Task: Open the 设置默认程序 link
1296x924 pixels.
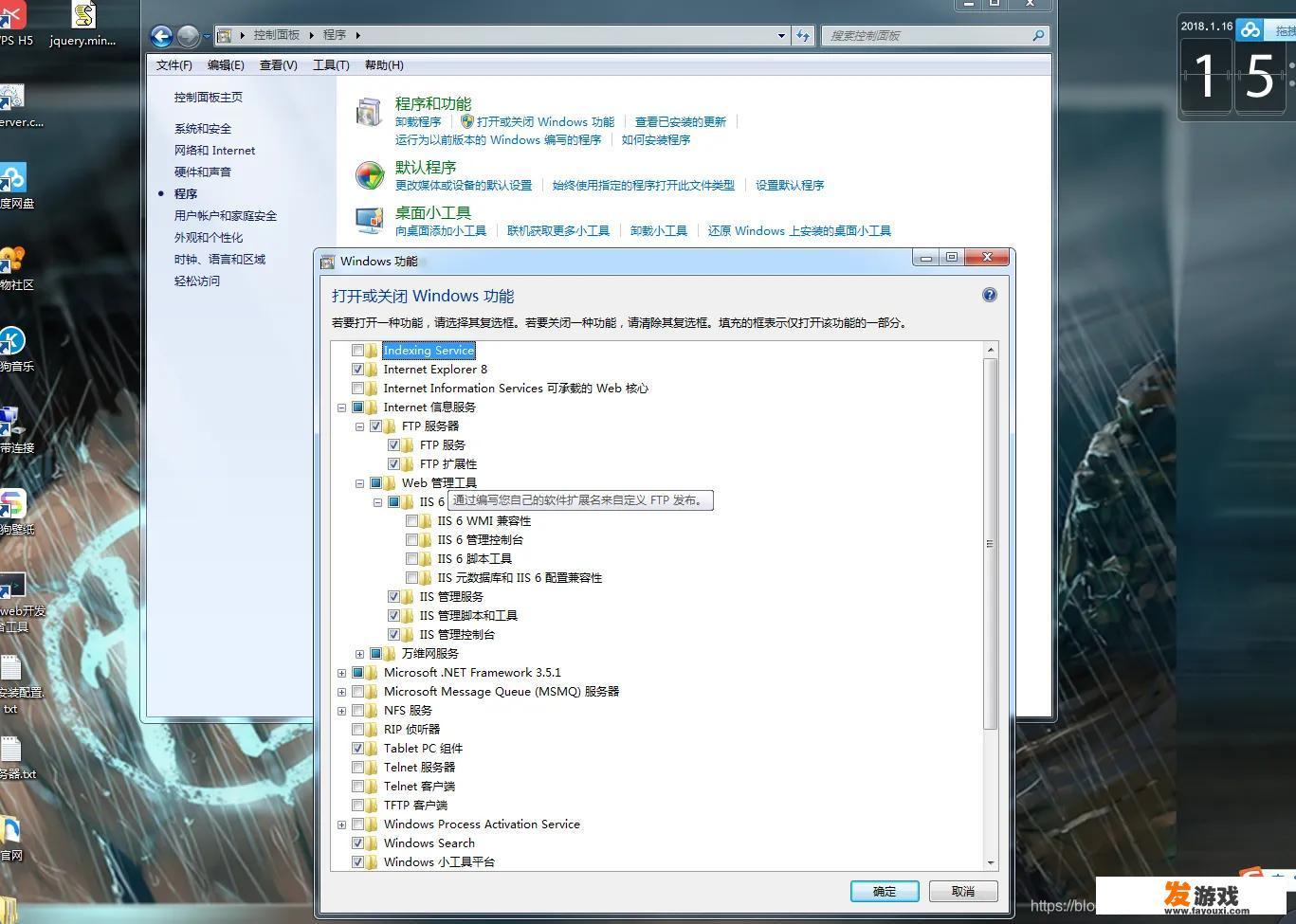Action: (x=790, y=186)
